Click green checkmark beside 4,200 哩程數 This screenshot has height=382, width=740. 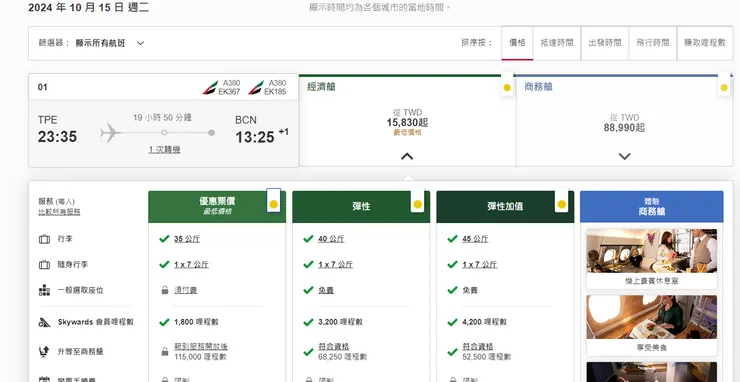point(452,322)
